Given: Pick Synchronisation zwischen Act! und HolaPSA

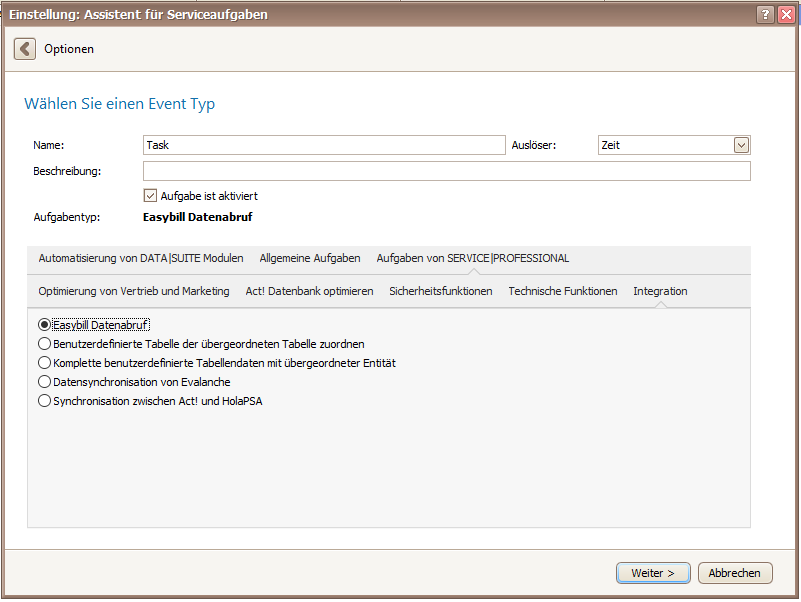Looking at the screenshot, I should tap(44, 401).
